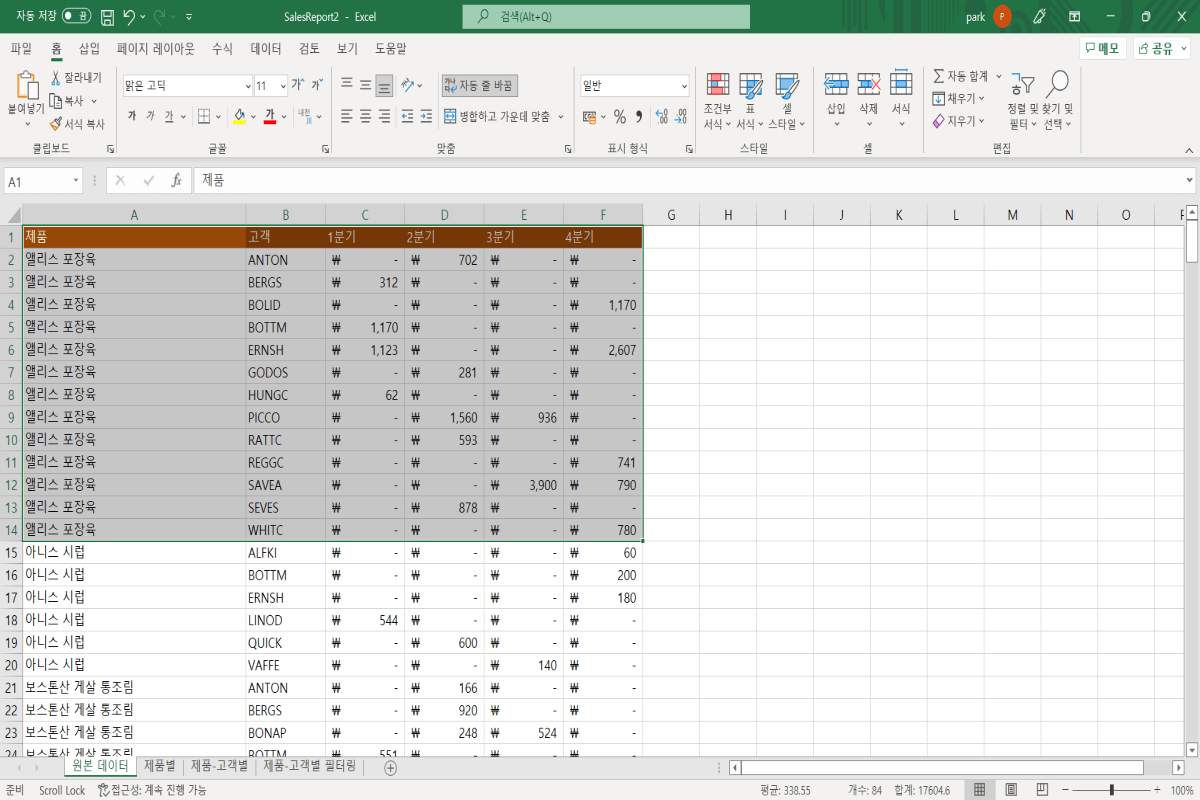The width and height of the screenshot is (1200, 800).
Task: Open the Quick Access Toolbar customize arrow
Action: 190,17
